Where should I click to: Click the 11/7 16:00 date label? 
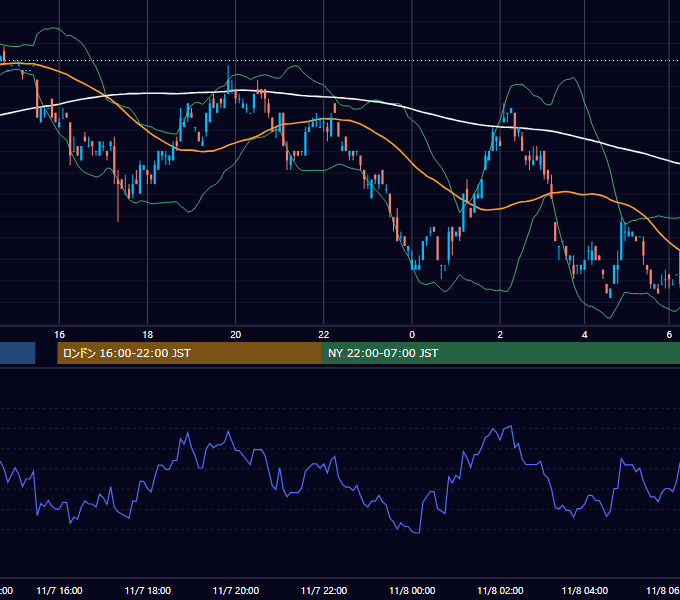coord(59,590)
